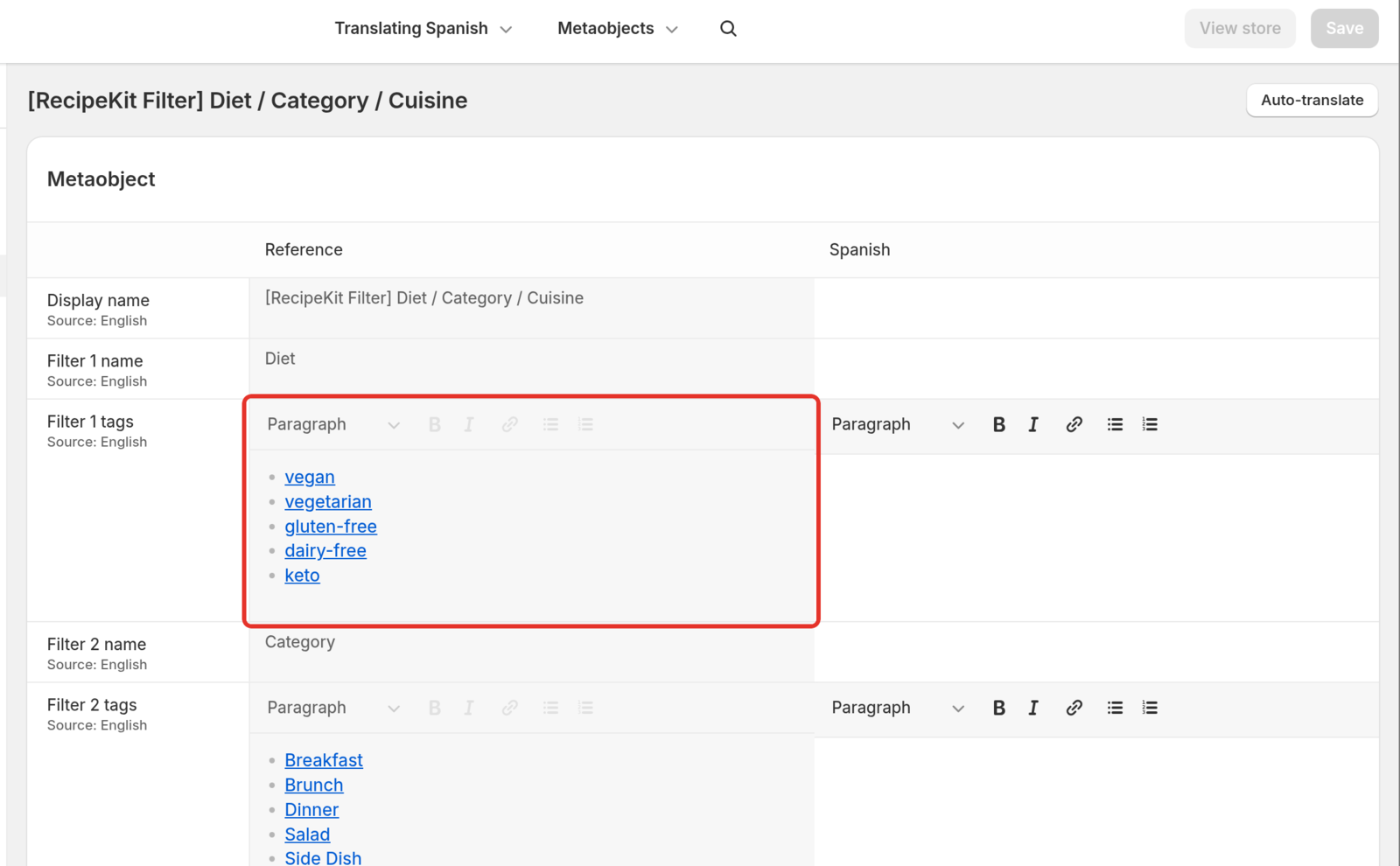
Task: Apply numbered list in Filter 2 tags Spanish editor
Action: (1150, 708)
